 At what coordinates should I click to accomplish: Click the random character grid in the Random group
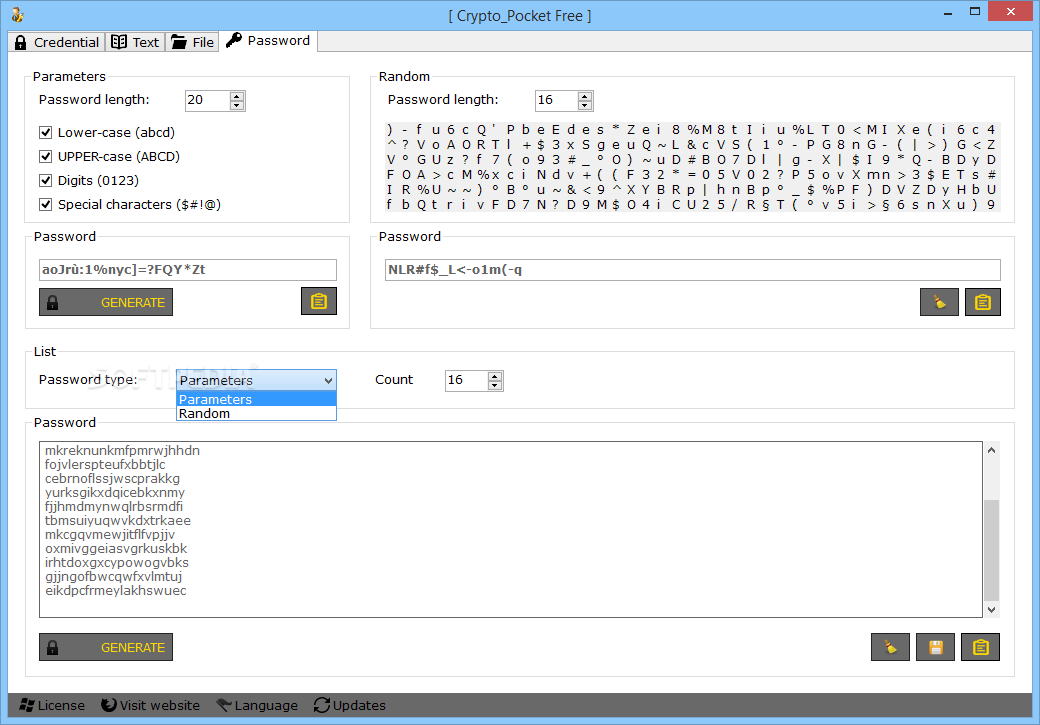(692, 167)
